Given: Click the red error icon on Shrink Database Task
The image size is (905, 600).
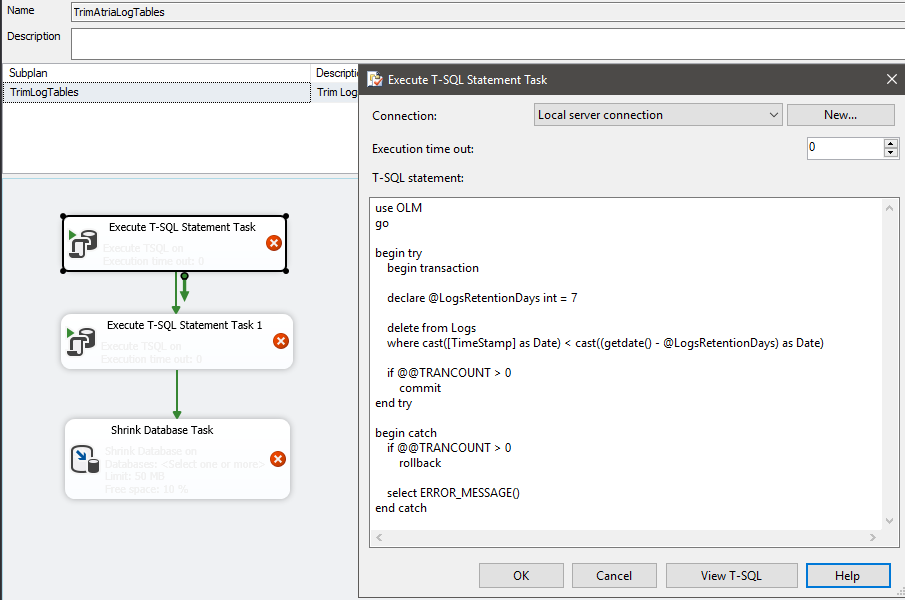Looking at the screenshot, I should (278, 459).
